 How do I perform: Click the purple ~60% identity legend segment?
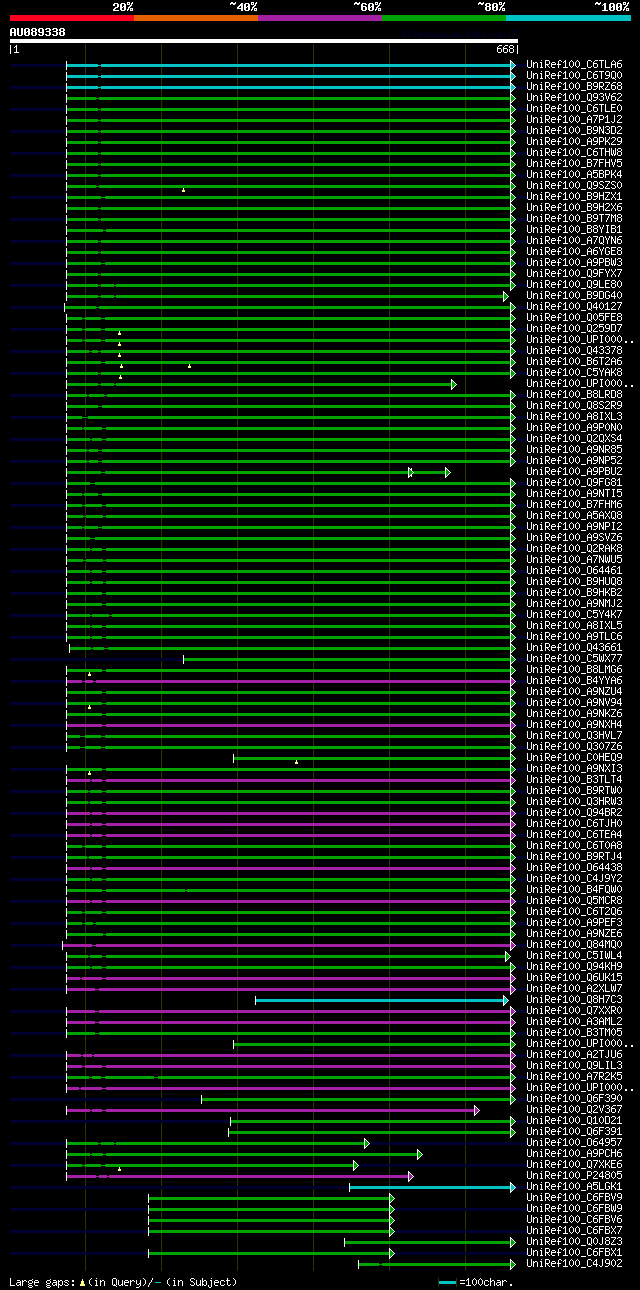320,18
